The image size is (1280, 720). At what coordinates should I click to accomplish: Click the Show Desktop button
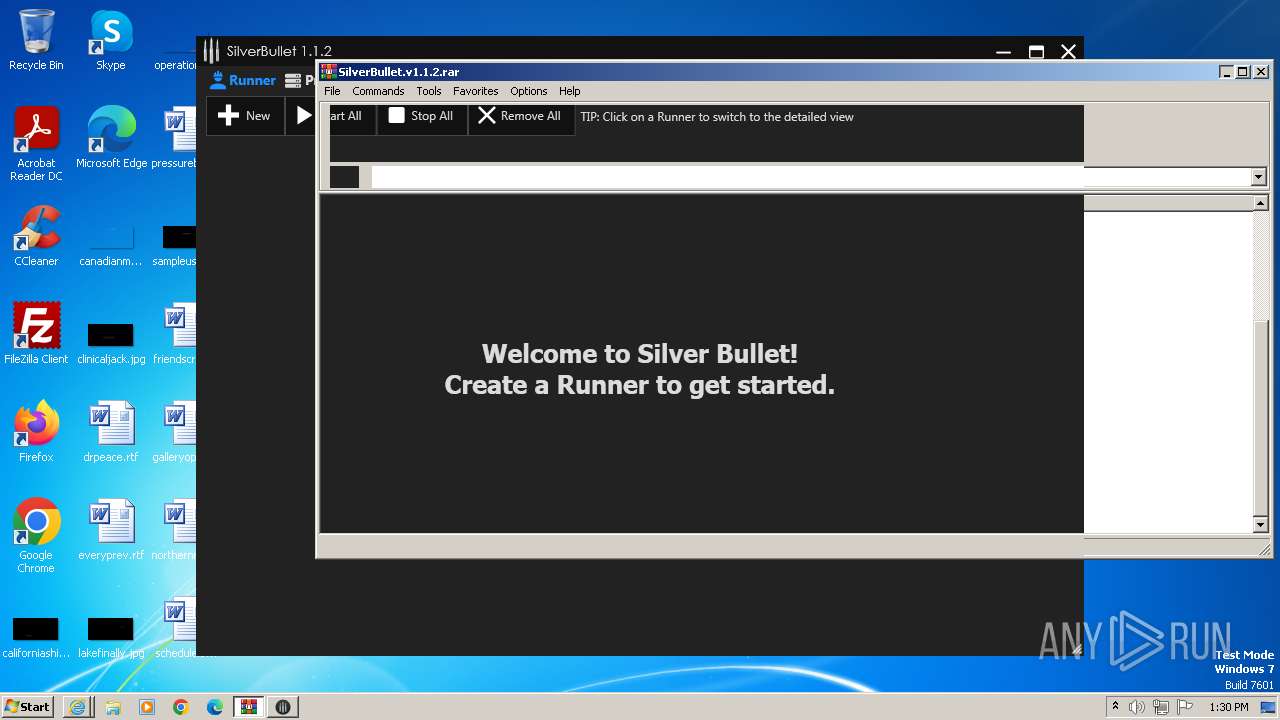pyautogui.click(x=1269, y=707)
